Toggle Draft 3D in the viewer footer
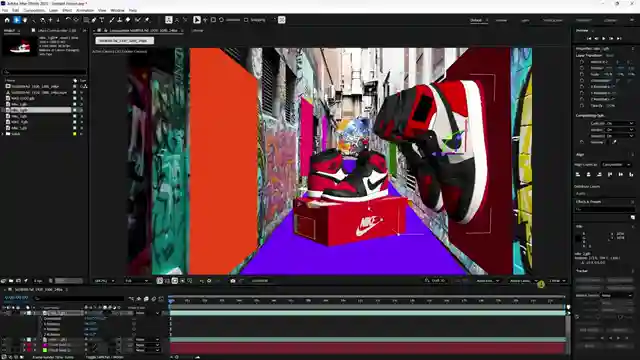 (x=435, y=280)
